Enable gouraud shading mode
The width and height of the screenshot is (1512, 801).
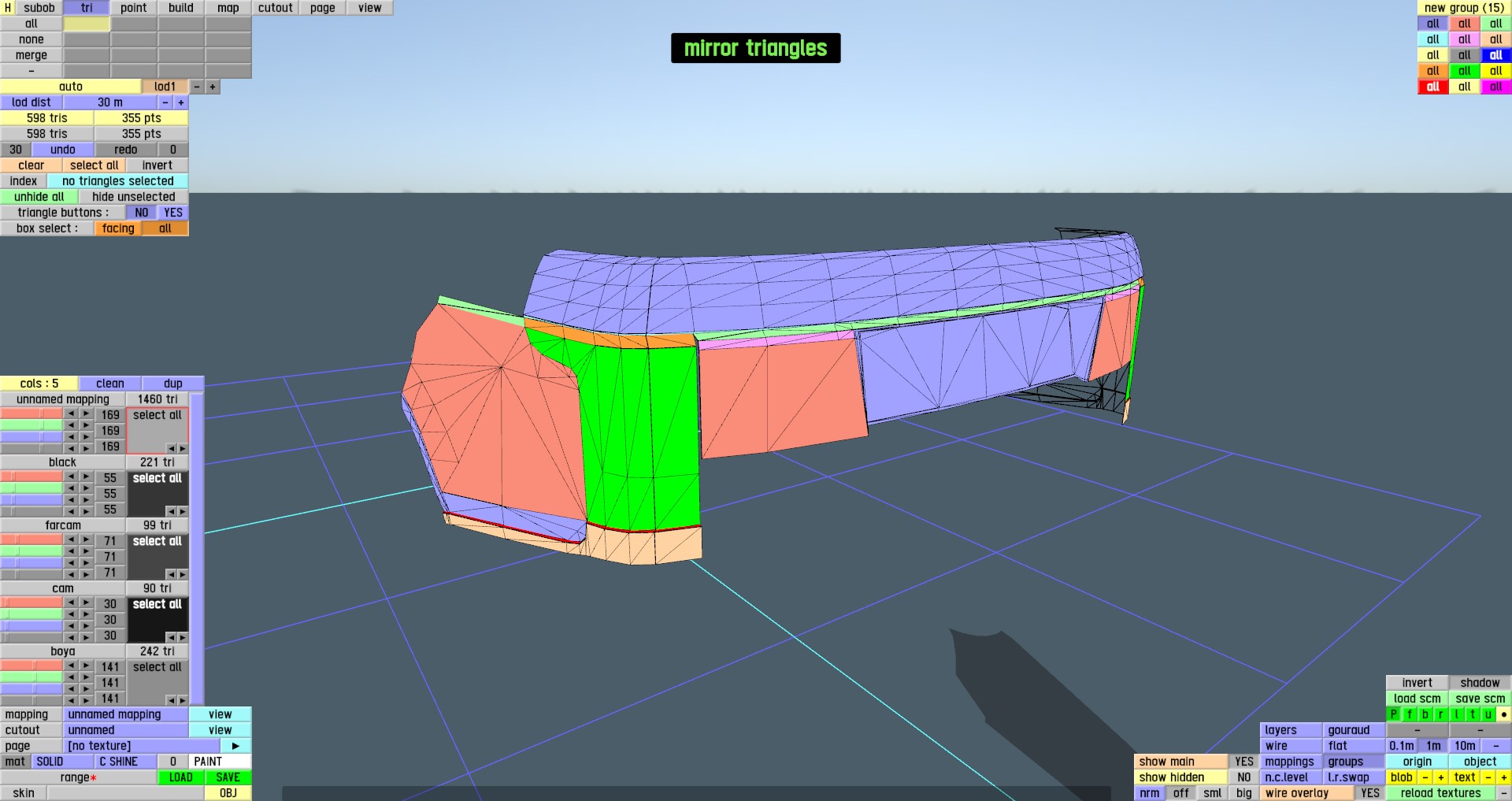(x=1354, y=730)
